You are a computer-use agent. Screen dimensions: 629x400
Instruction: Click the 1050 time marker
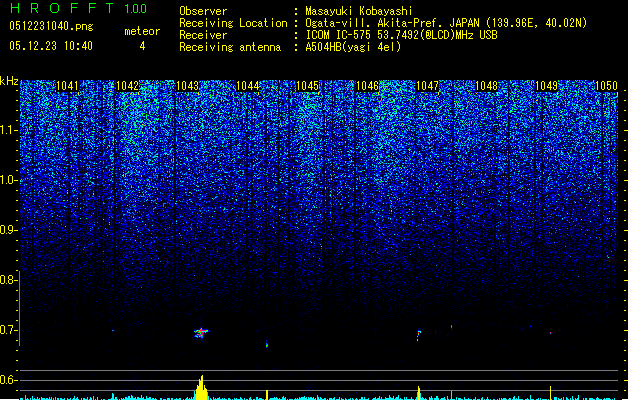click(x=606, y=86)
